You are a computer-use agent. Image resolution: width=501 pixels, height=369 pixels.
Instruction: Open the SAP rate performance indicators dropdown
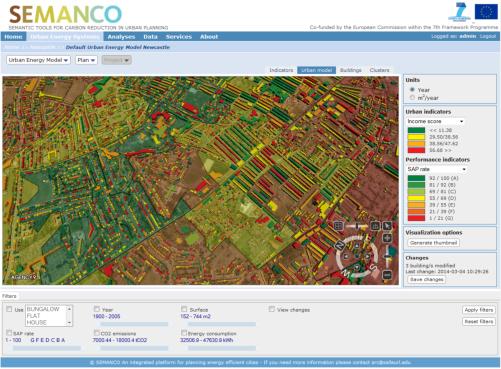click(x=436, y=169)
